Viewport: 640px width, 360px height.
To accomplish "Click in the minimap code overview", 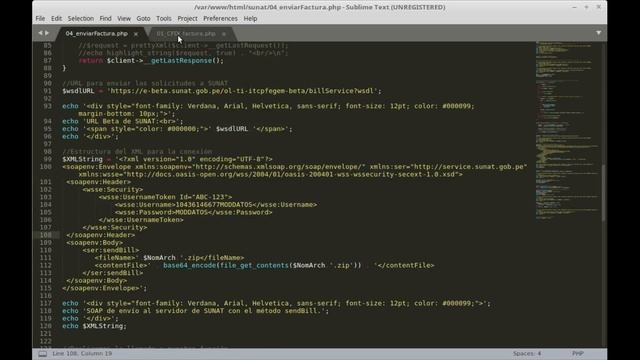I will tap(567, 131).
